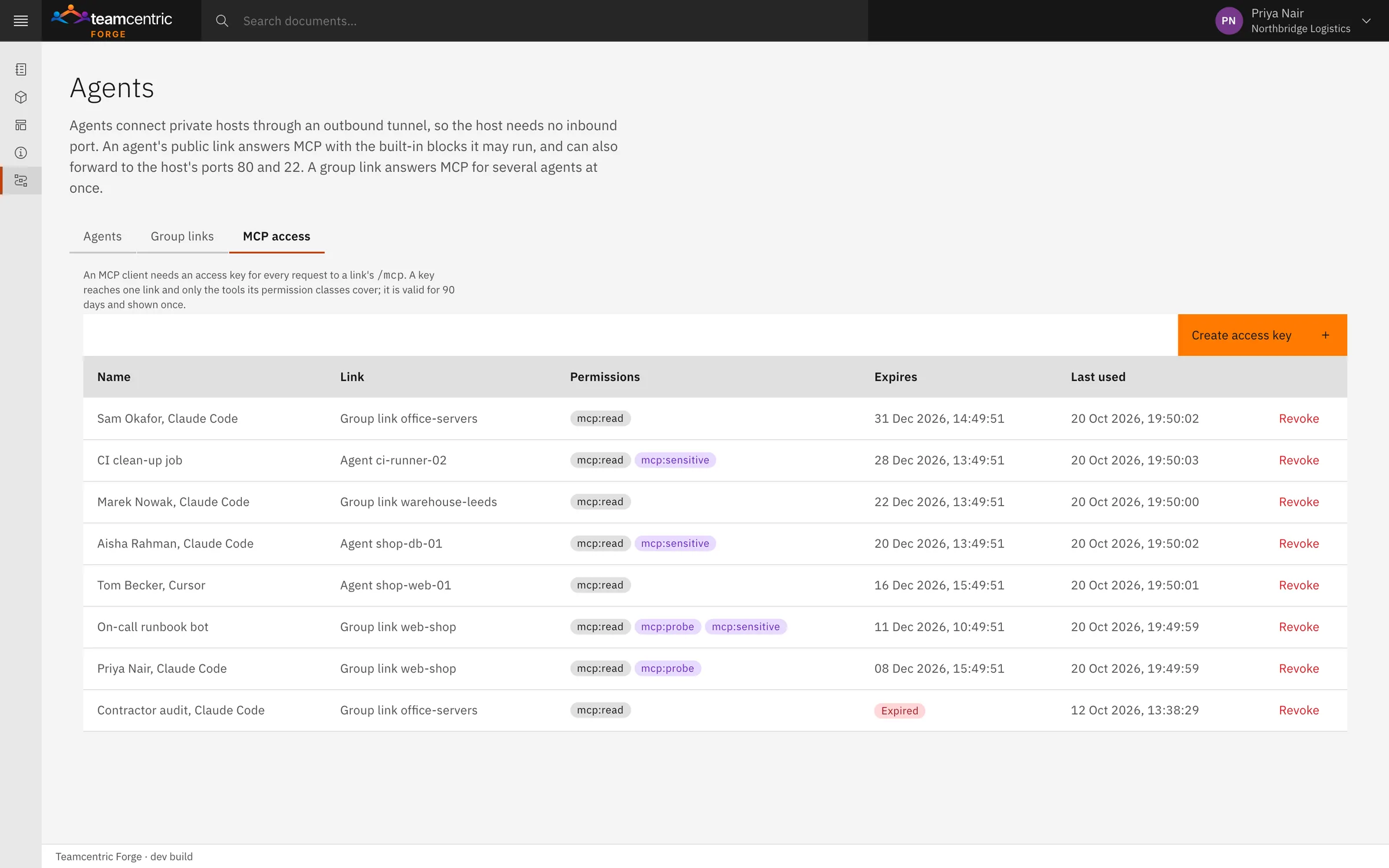This screenshot has width=1389, height=868.
Task: Click the Agent shop-web-01 link cell
Action: (x=396, y=585)
